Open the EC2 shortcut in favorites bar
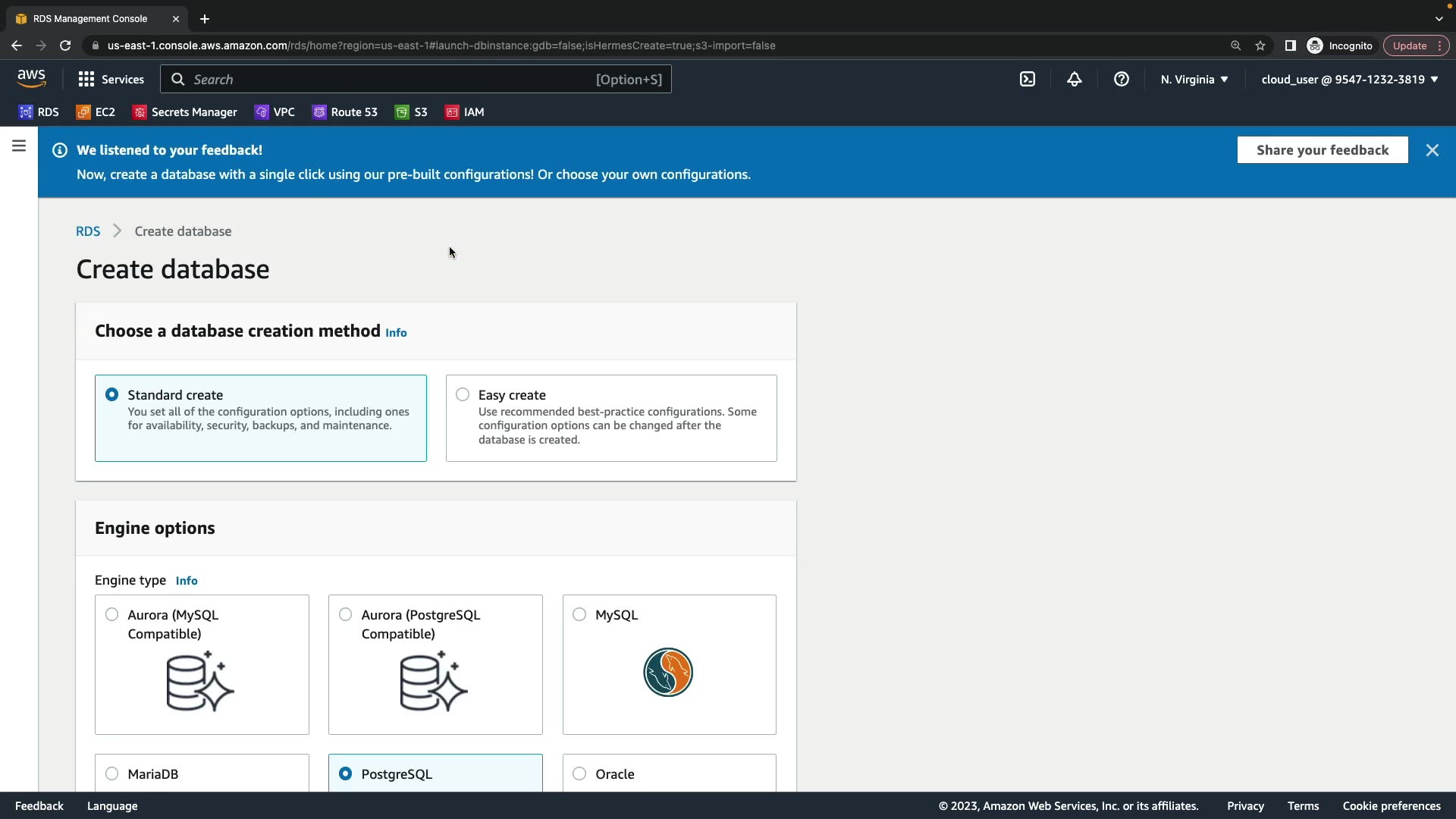This screenshot has width=1456, height=819. click(96, 112)
